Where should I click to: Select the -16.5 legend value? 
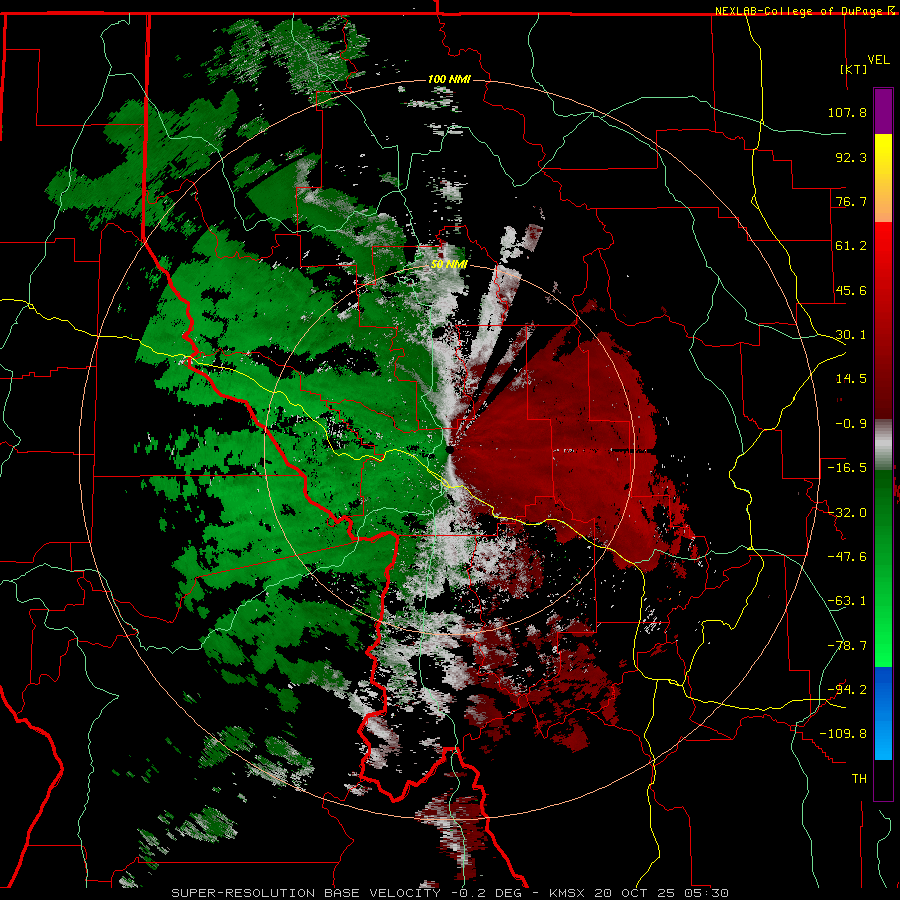(x=847, y=468)
